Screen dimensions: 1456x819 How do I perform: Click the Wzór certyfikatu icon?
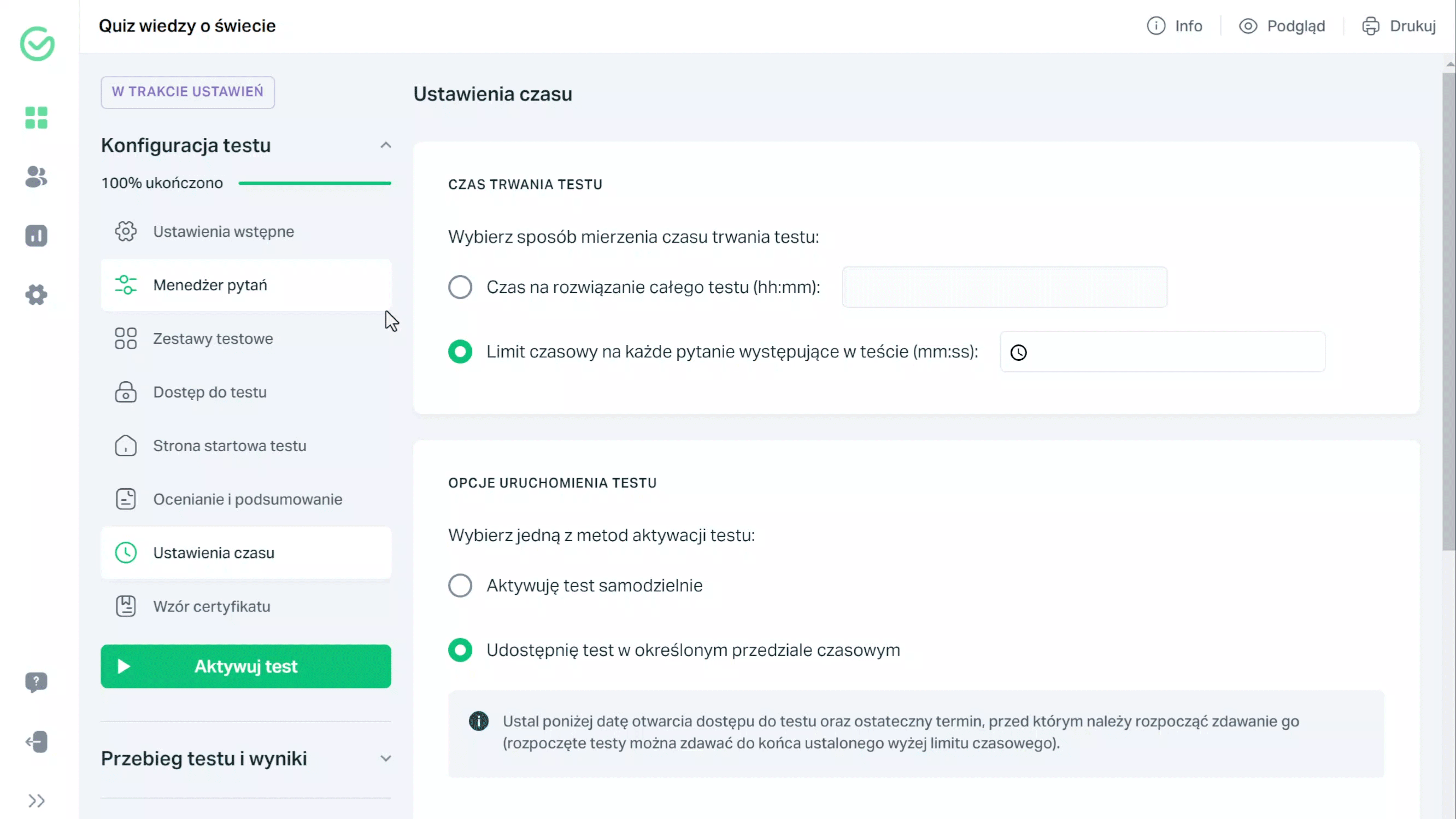point(125,606)
